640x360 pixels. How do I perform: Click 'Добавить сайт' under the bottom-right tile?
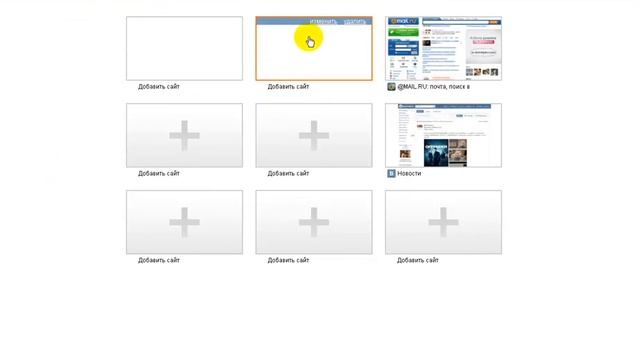pyautogui.click(x=418, y=260)
